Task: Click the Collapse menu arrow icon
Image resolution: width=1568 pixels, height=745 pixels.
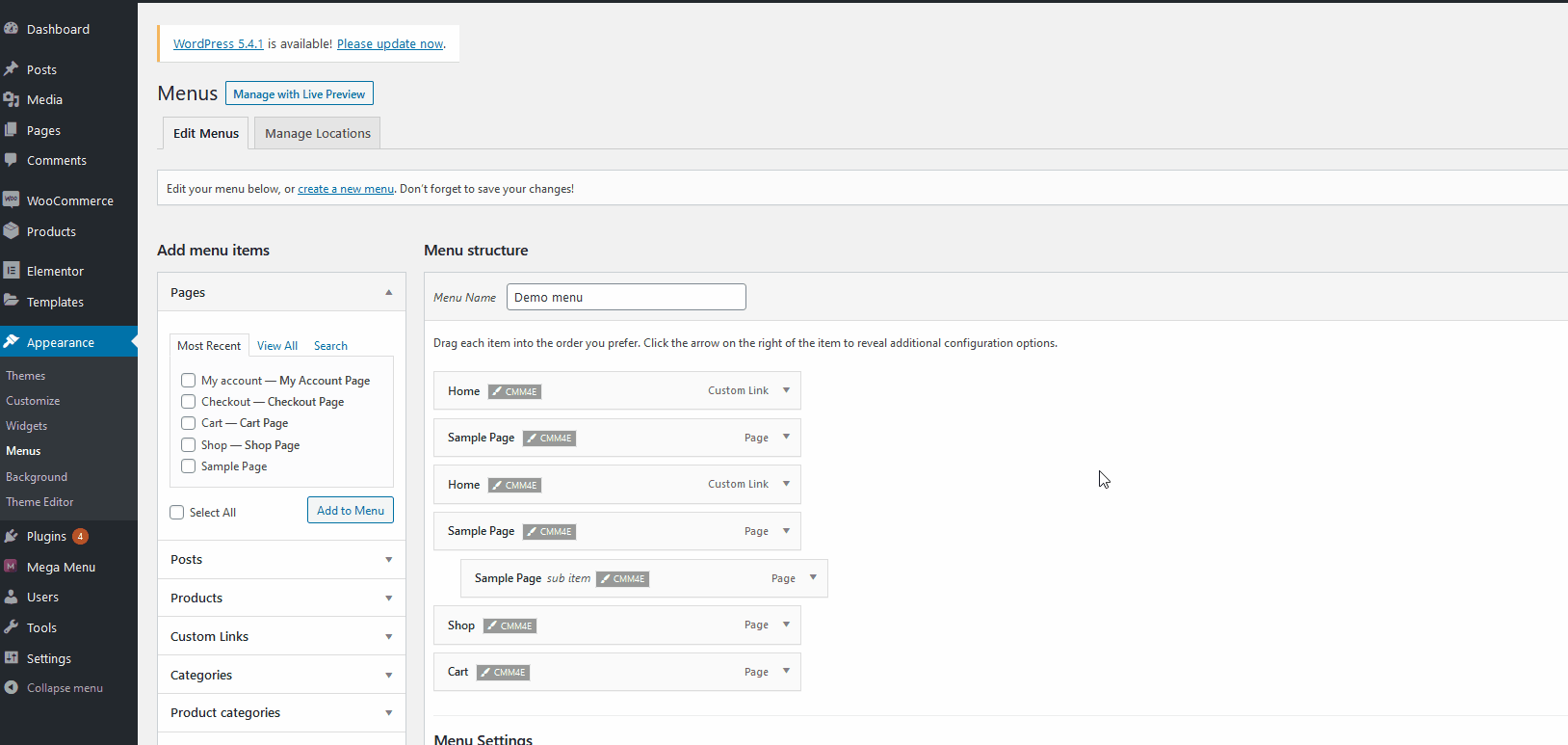Action: point(12,687)
